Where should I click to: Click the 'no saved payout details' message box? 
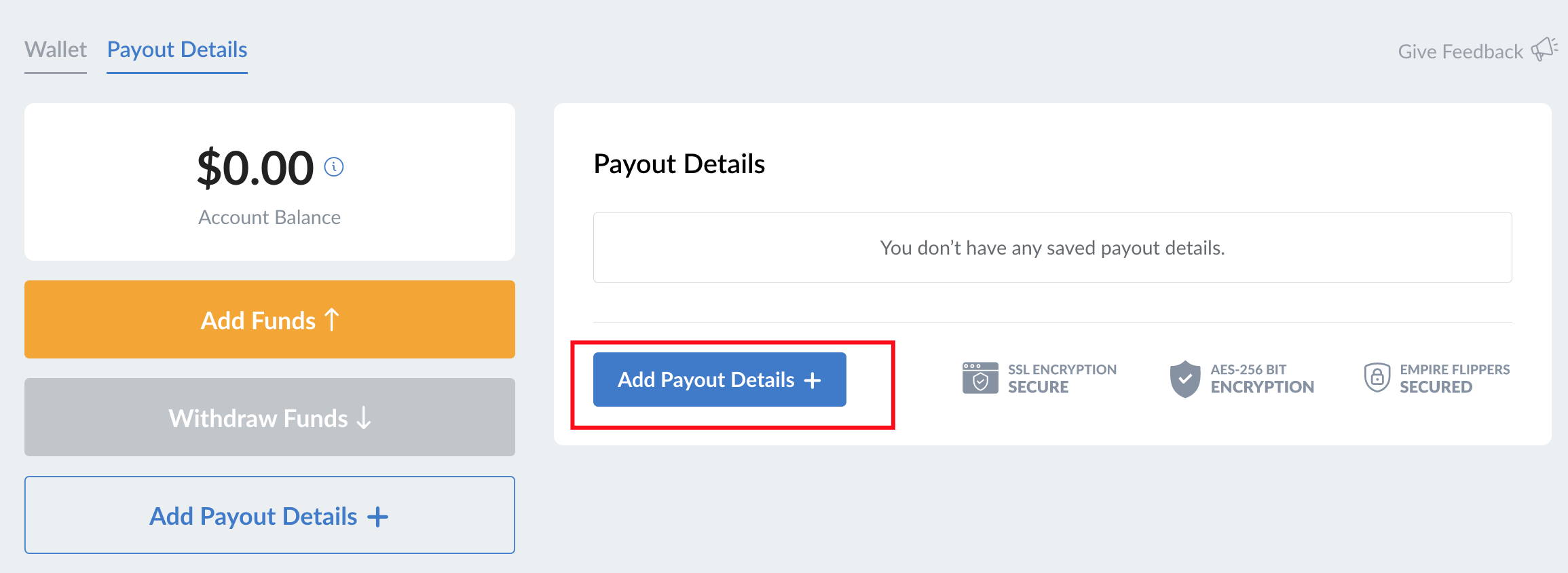(1052, 247)
